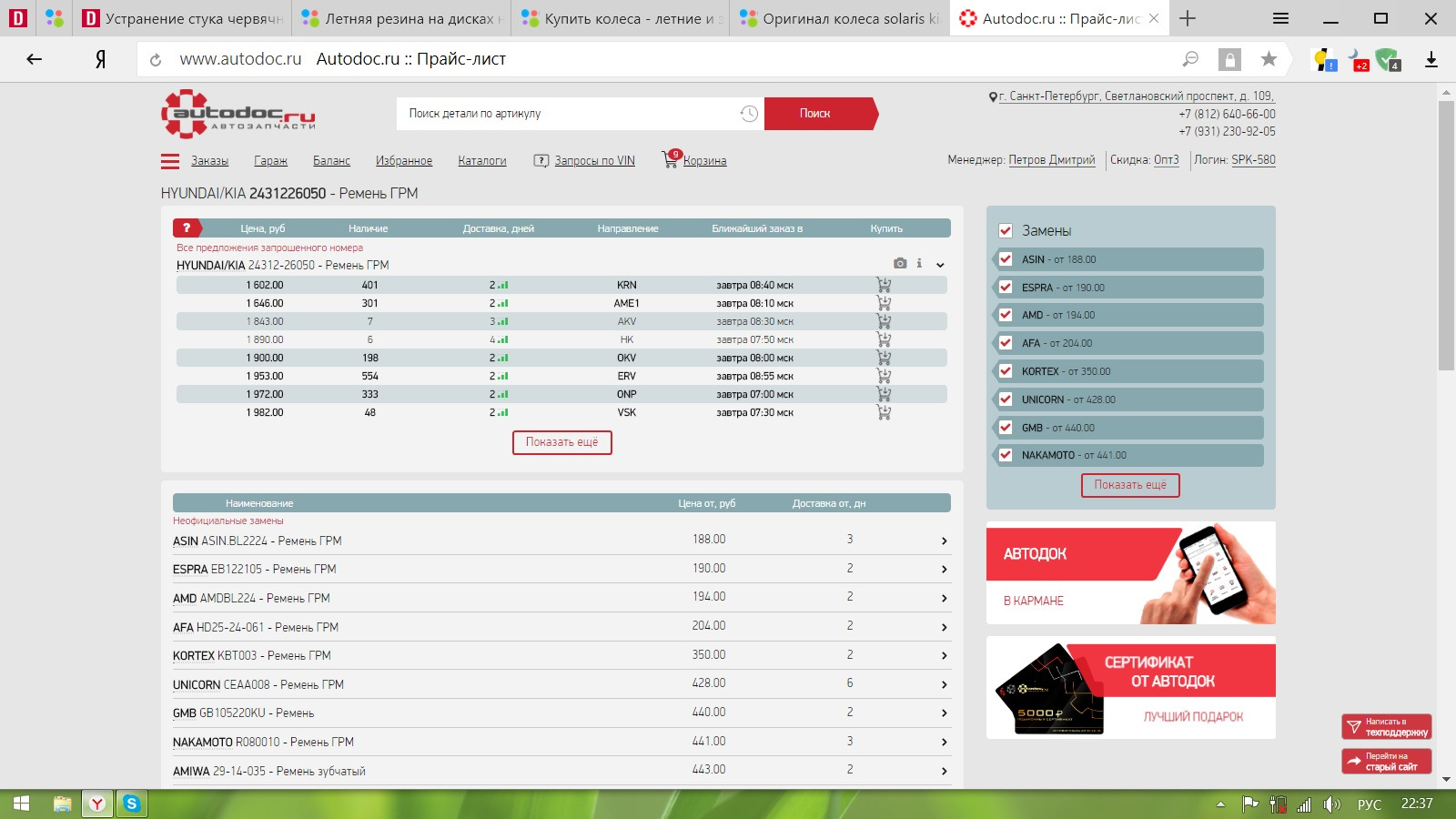The height and width of the screenshot is (819, 1456).
Task: Expand the GMB GB105220KU row arrow
Action: [944, 713]
